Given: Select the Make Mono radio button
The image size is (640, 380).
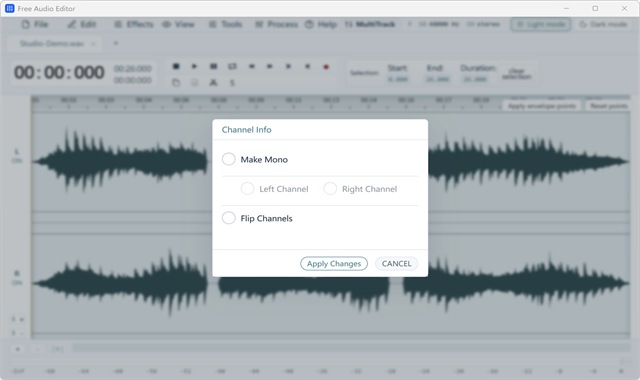Looking at the screenshot, I should (x=229, y=159).
